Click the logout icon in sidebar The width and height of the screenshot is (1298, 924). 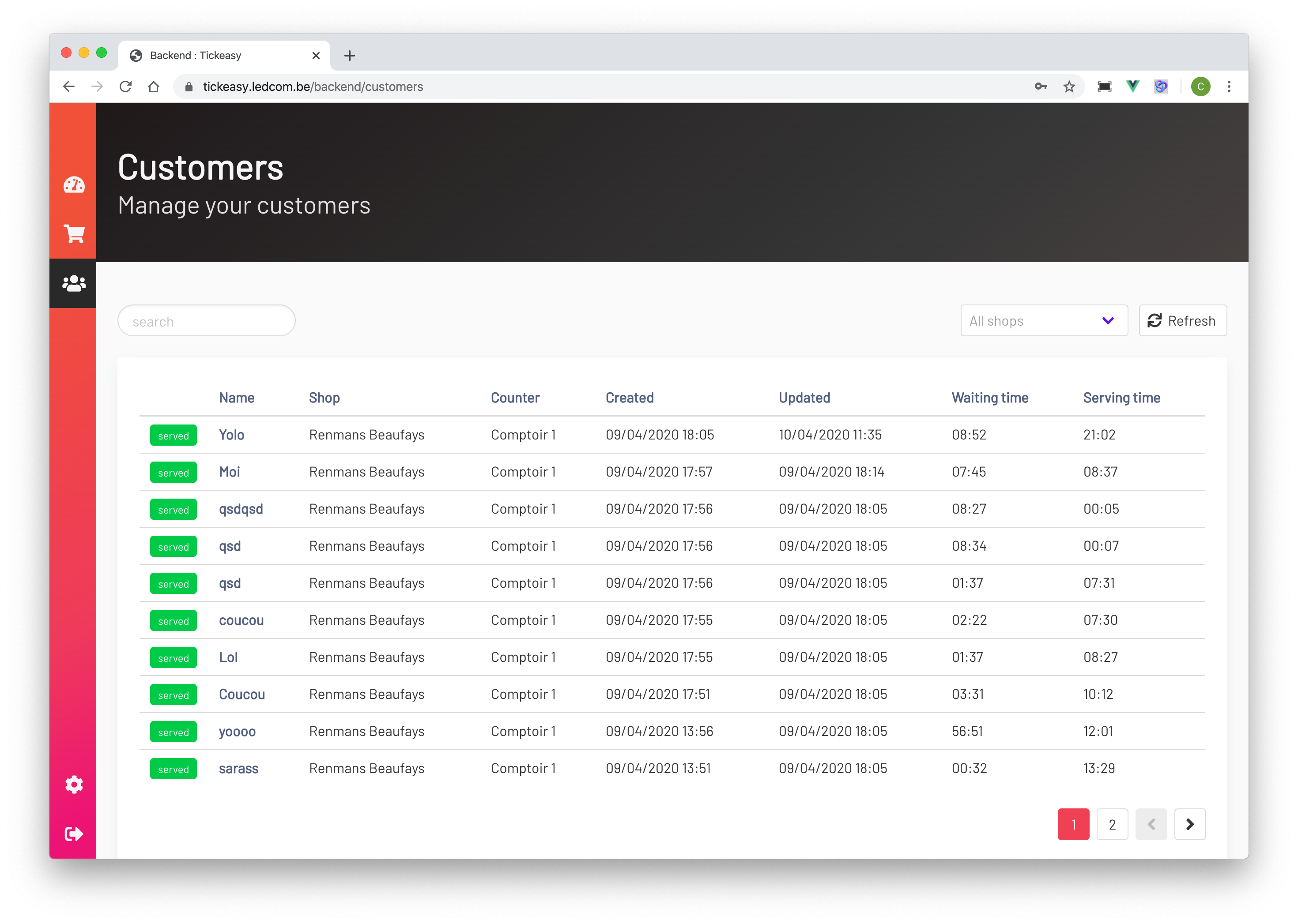click(x=74, y=834)
